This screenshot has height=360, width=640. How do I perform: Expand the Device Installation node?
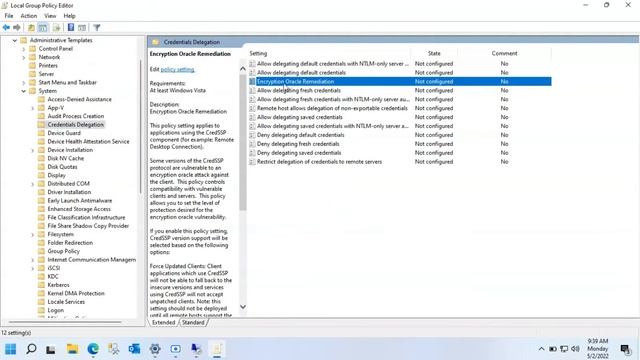pyautogui.click(x=33, y=150)
